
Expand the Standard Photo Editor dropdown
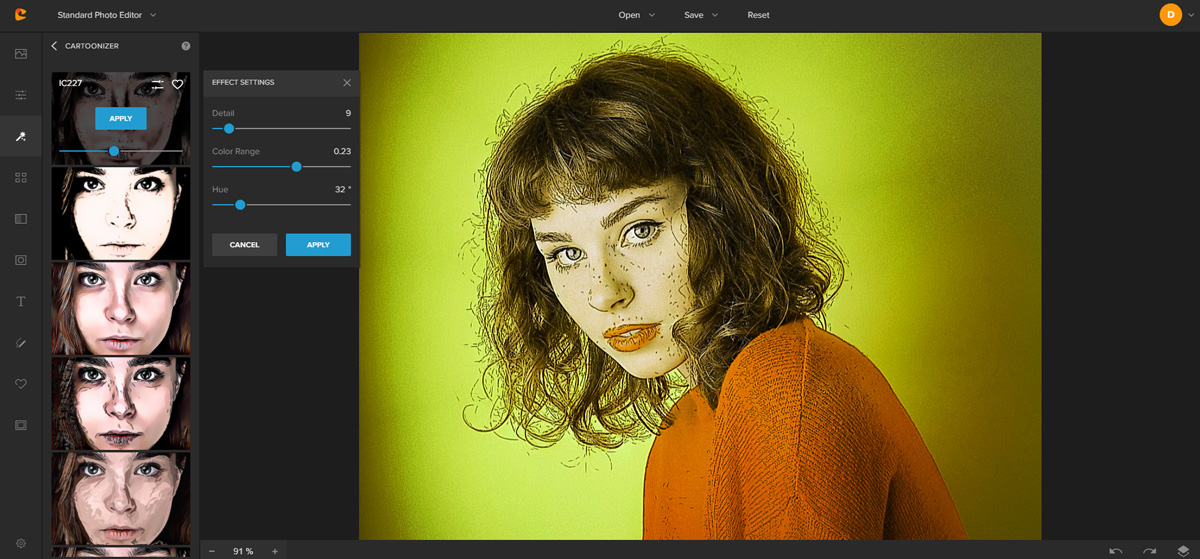point(106,15)
